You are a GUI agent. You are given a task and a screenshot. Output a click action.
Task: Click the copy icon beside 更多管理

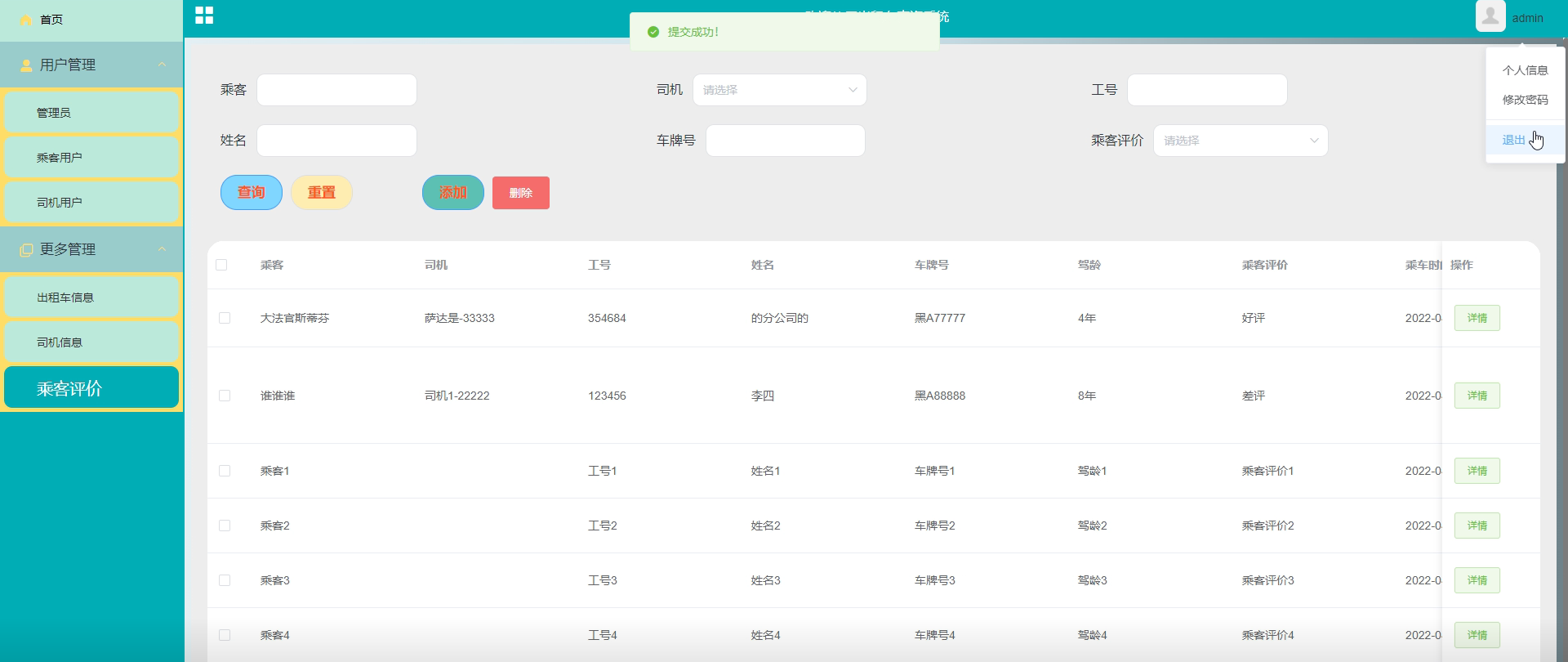(26, 250)
